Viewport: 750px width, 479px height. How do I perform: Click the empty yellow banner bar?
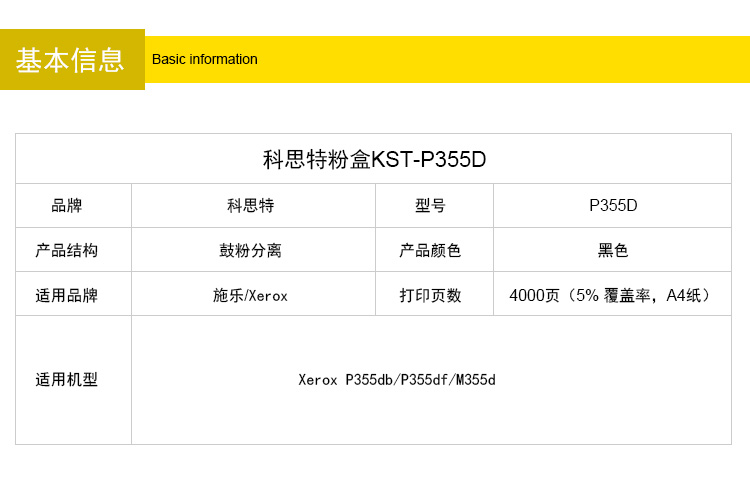500,59
